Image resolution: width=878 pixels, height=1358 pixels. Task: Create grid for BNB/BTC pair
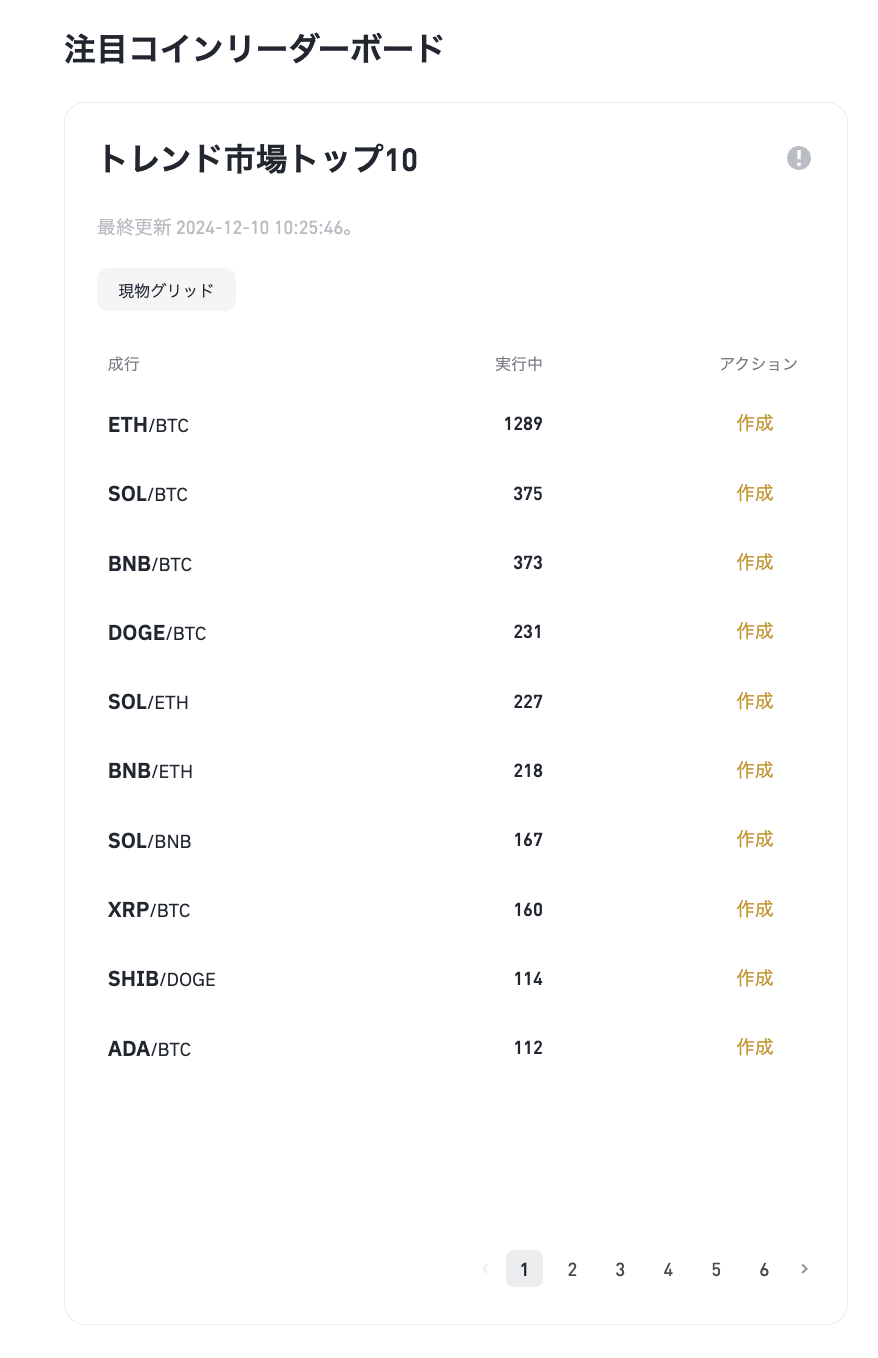point(755,562)
